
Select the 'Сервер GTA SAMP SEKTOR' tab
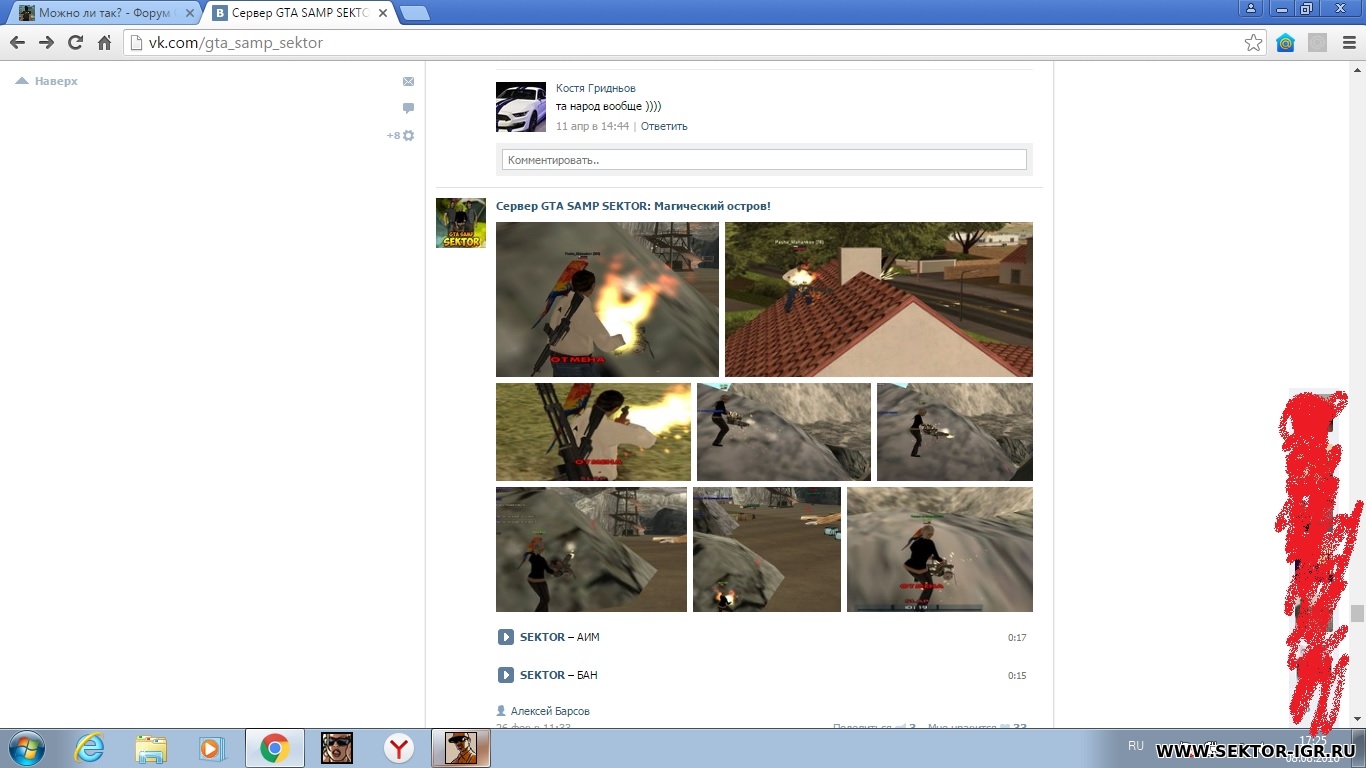tap(299, 13)
